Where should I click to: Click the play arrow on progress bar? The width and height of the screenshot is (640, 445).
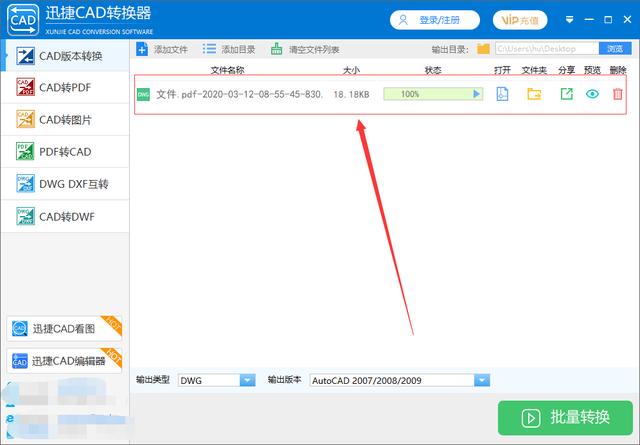coord(476,94)
